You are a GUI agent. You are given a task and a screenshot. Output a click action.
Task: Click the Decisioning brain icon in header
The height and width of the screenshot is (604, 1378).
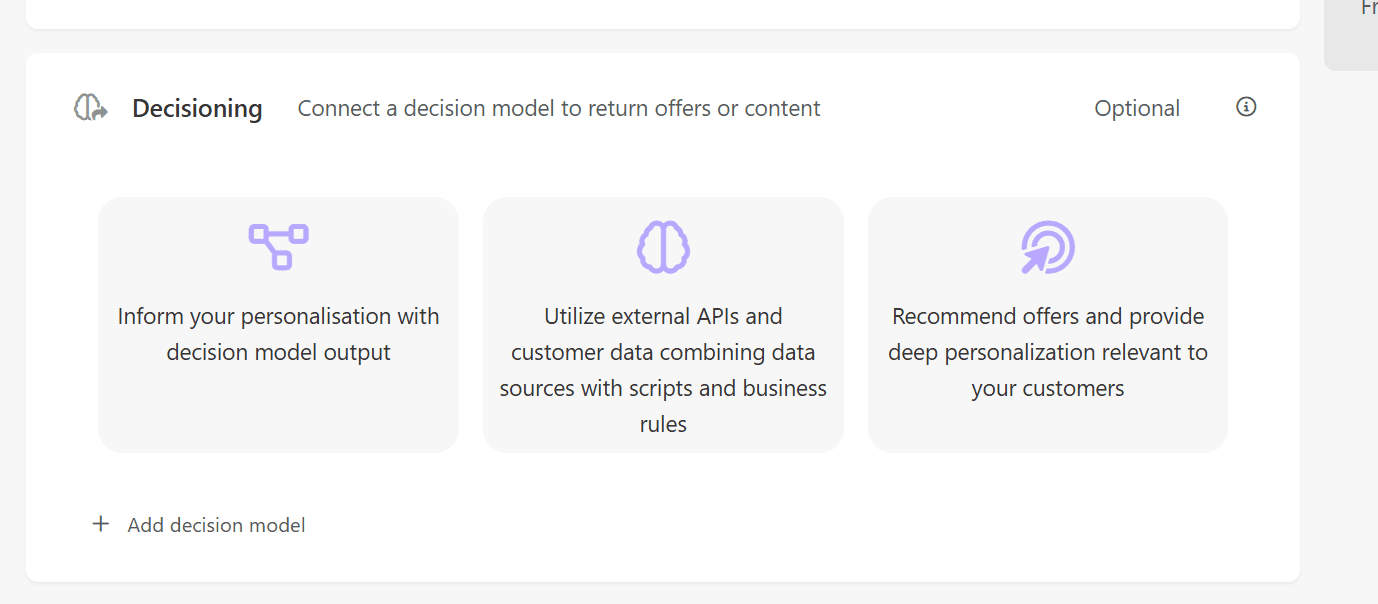click(x=91, y=108)
